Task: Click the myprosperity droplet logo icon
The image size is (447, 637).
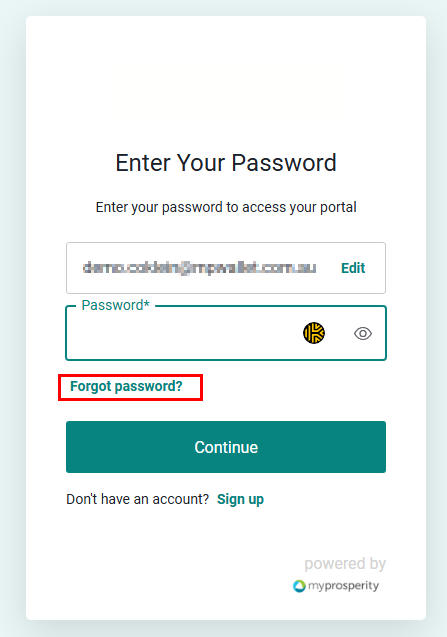Action: click(299, 586)
